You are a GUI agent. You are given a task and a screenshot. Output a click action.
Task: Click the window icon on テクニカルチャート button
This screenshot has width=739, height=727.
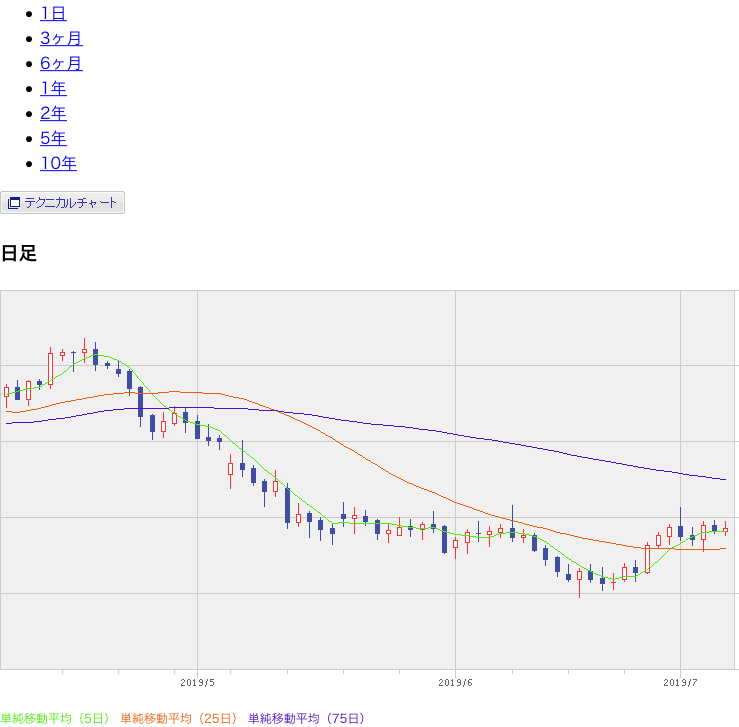[14, 203]
